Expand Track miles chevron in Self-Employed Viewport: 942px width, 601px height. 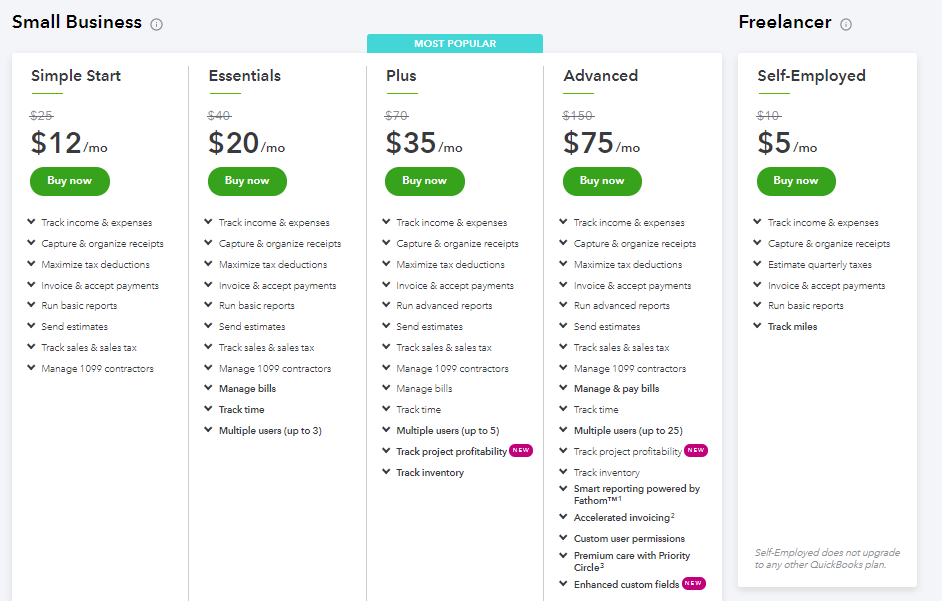coord(758,326)
